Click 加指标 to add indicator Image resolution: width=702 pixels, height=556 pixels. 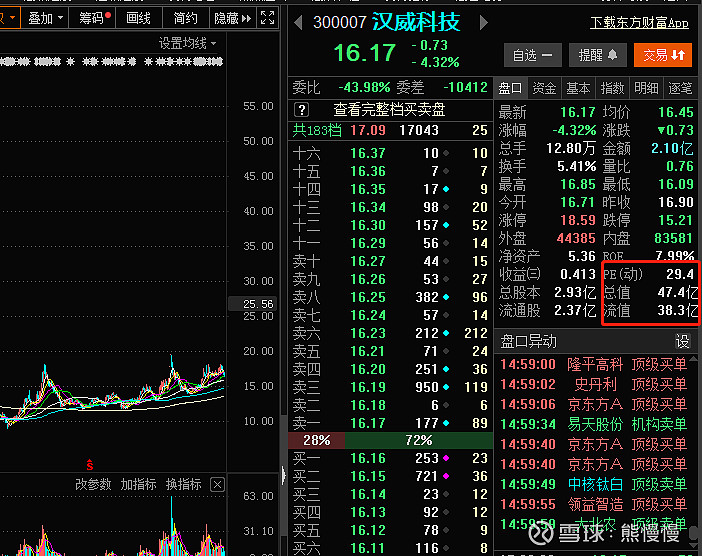coord(138,484)
